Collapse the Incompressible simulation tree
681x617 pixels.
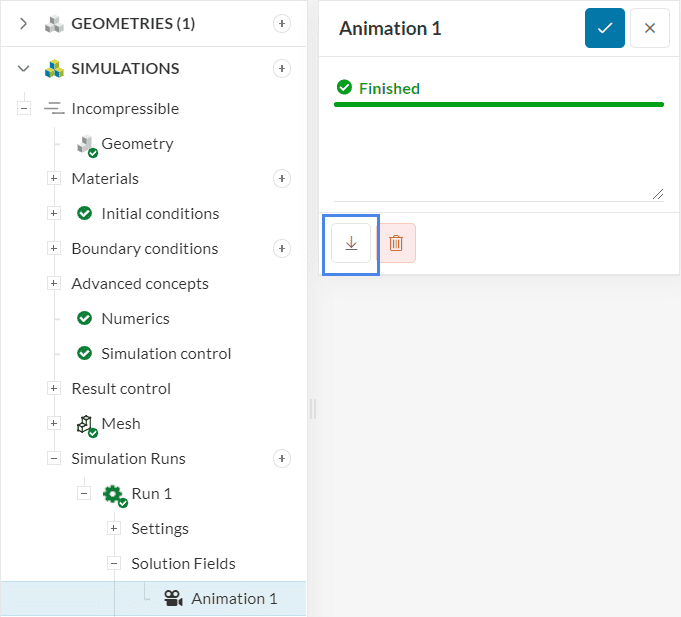[x=24, y=109]
